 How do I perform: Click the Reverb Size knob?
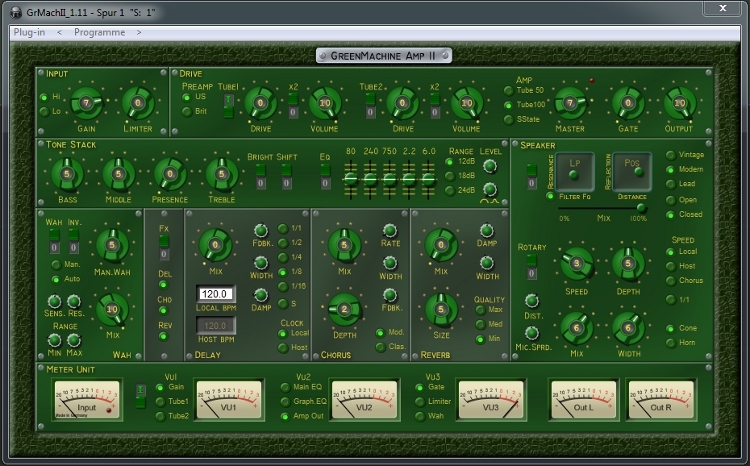pyautogui.click(x=440, y=309)
